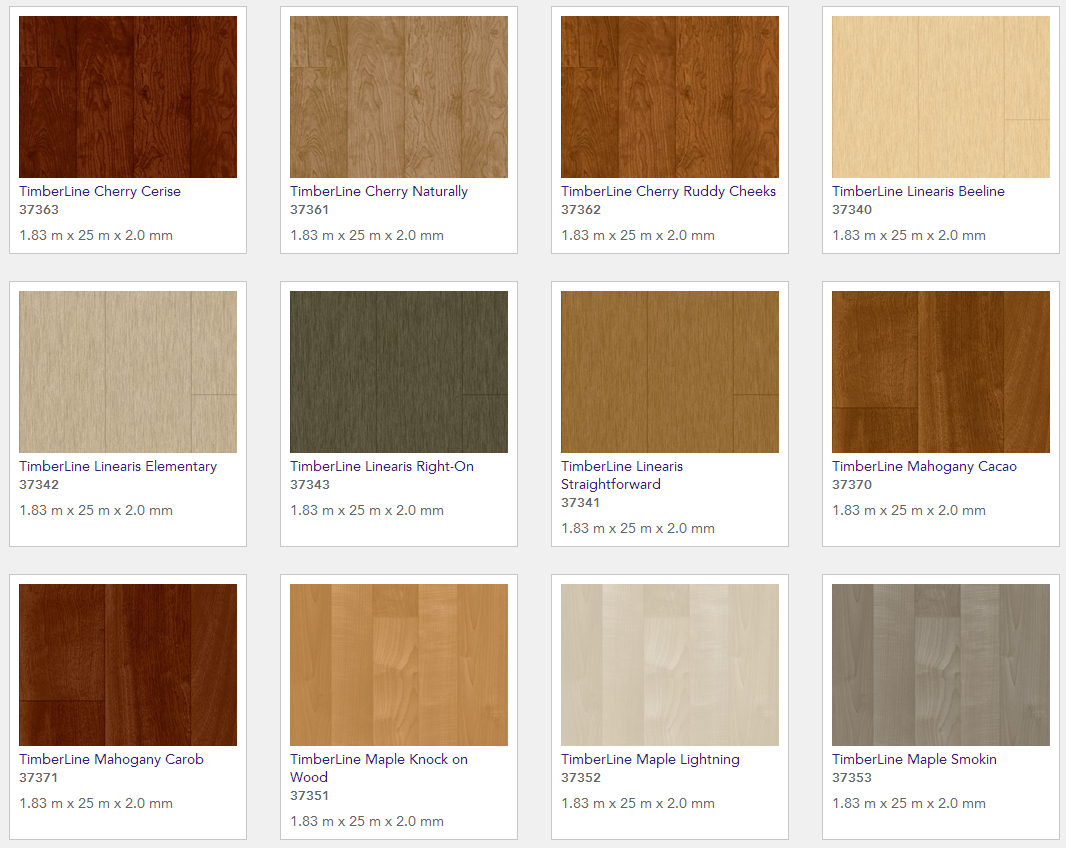Select product code 37361
1066x848 pixels.
(x=309, y=209)
